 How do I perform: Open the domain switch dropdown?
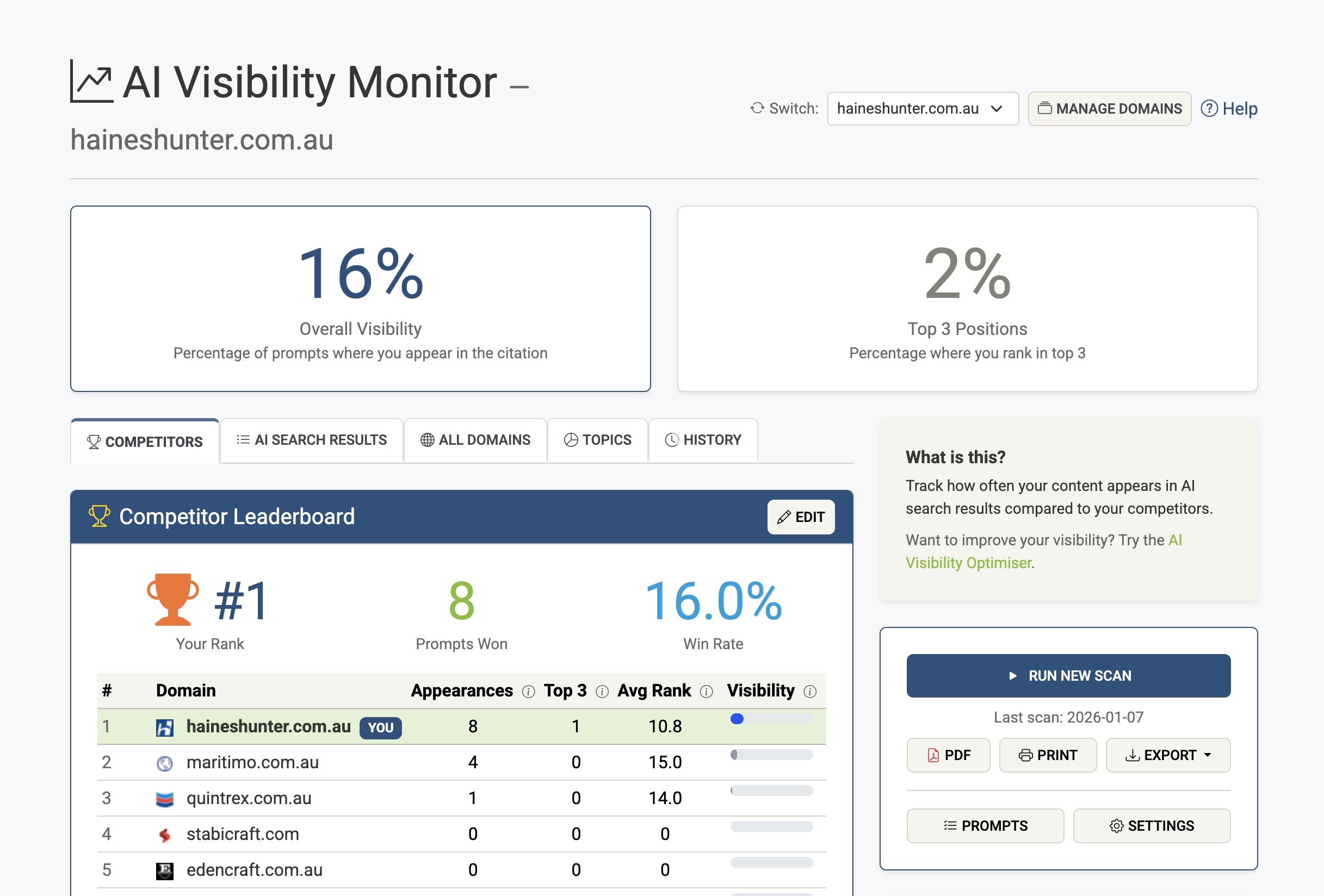pos(923,109)
